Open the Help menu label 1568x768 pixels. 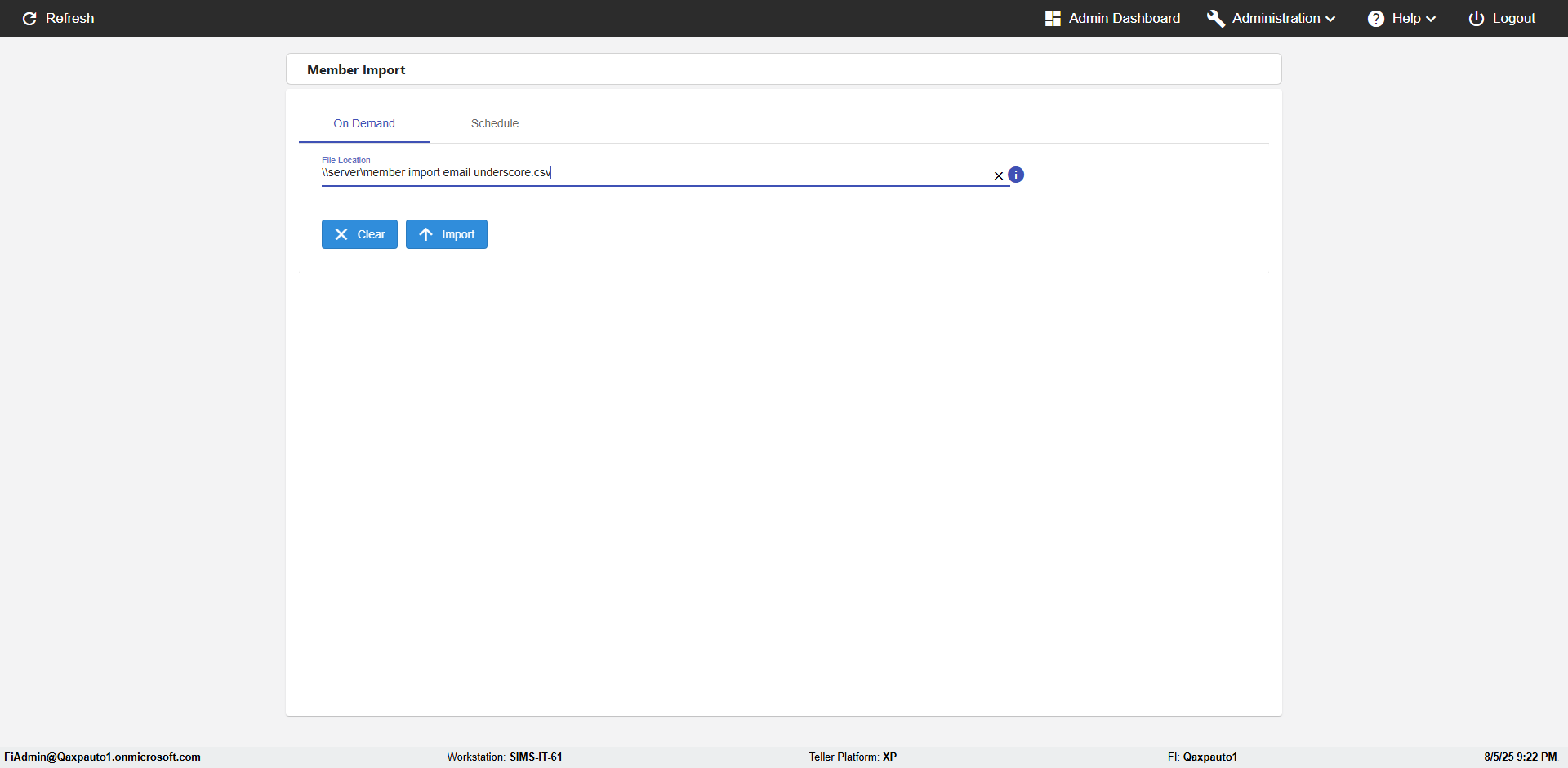[x=1406, y=18]
